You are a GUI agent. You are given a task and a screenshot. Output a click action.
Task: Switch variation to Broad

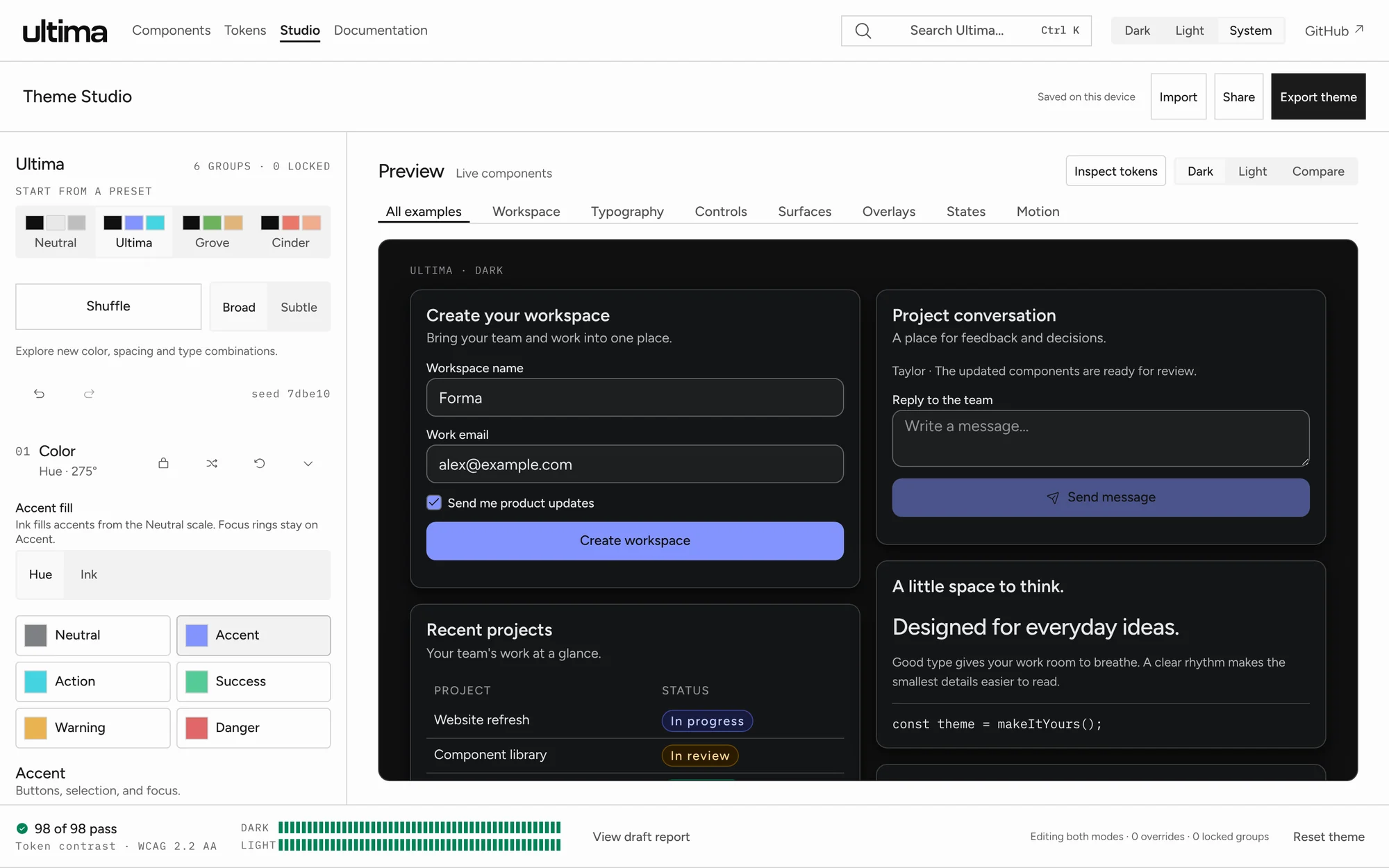tap(239, 307)
